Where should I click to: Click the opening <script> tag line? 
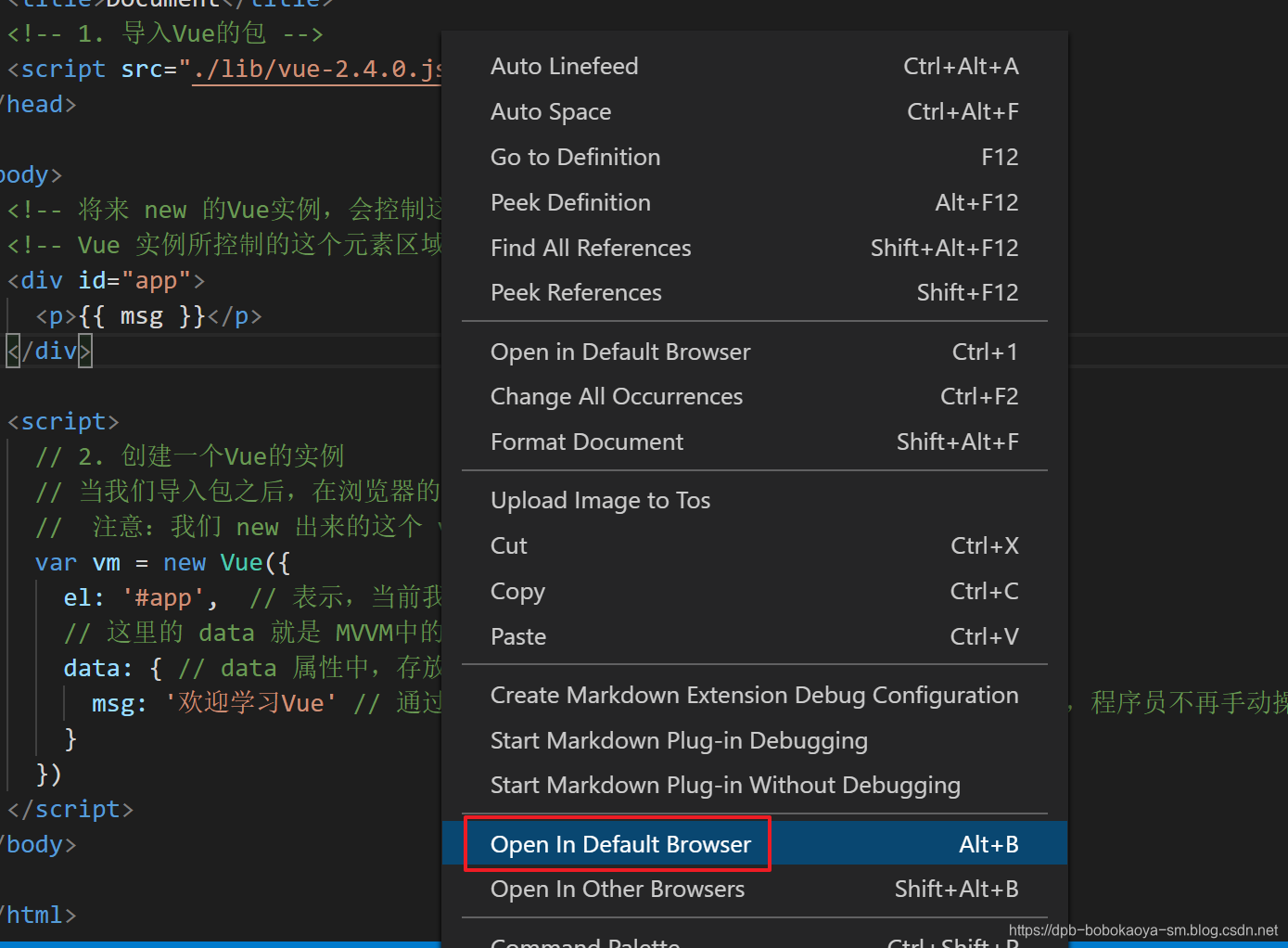pyautogui.click(x=63, y=422)
